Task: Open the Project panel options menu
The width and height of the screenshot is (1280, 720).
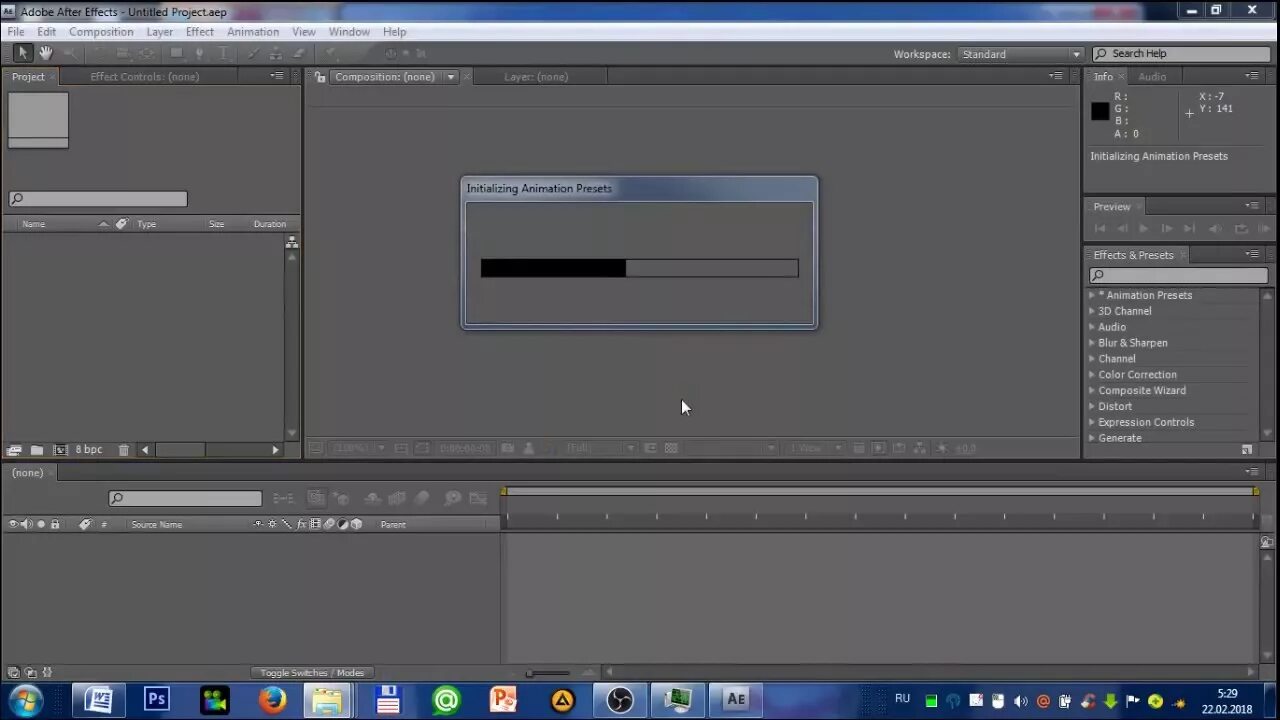Action: coord(276,76)
